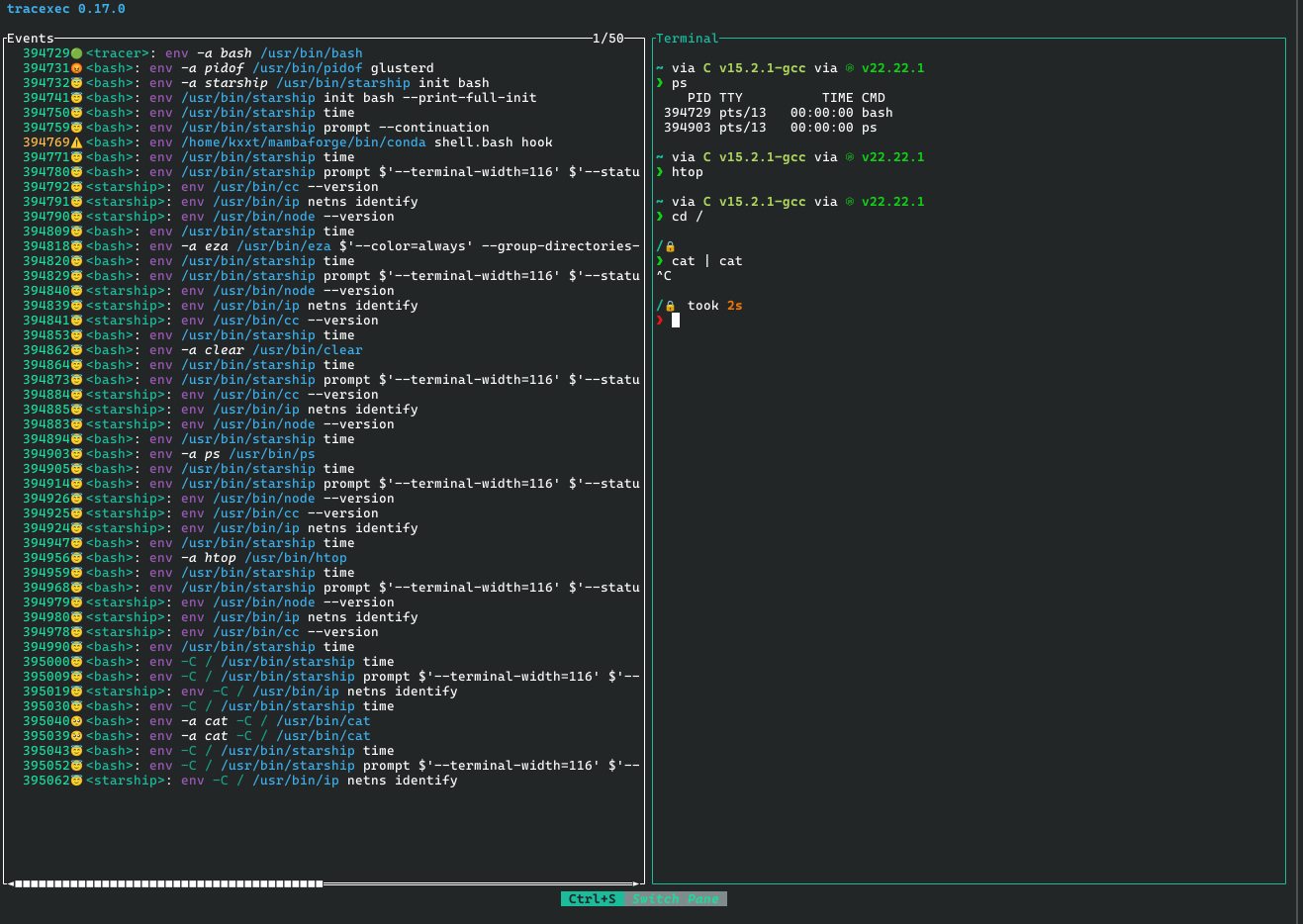Select the Events pane title
Image resolution: width=1303 pixels, height=924 pixels.
point(30,38)
